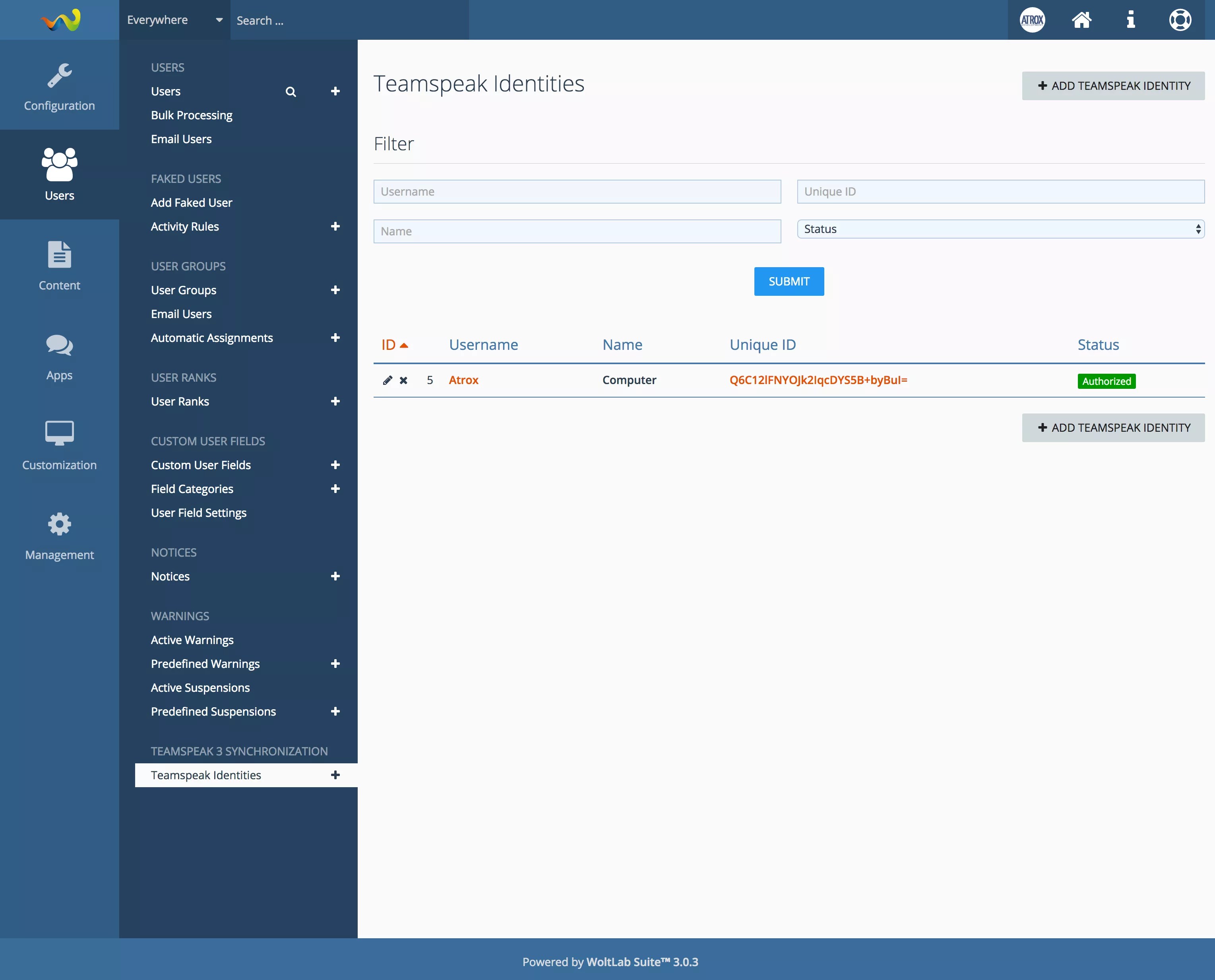1215x980 pixels.
Task: Click the green Authorized status badge
Action: pos(1106,381)
